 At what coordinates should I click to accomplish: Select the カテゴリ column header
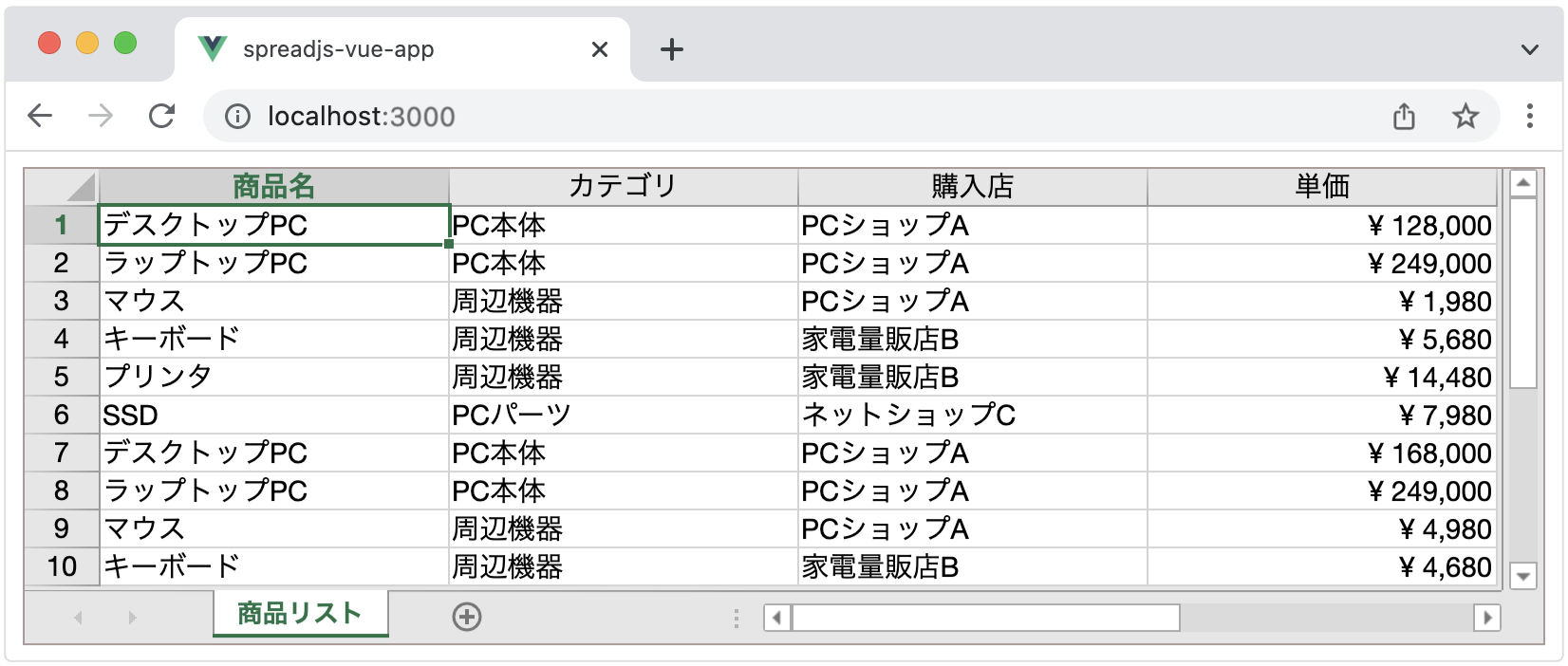[624, 187]
